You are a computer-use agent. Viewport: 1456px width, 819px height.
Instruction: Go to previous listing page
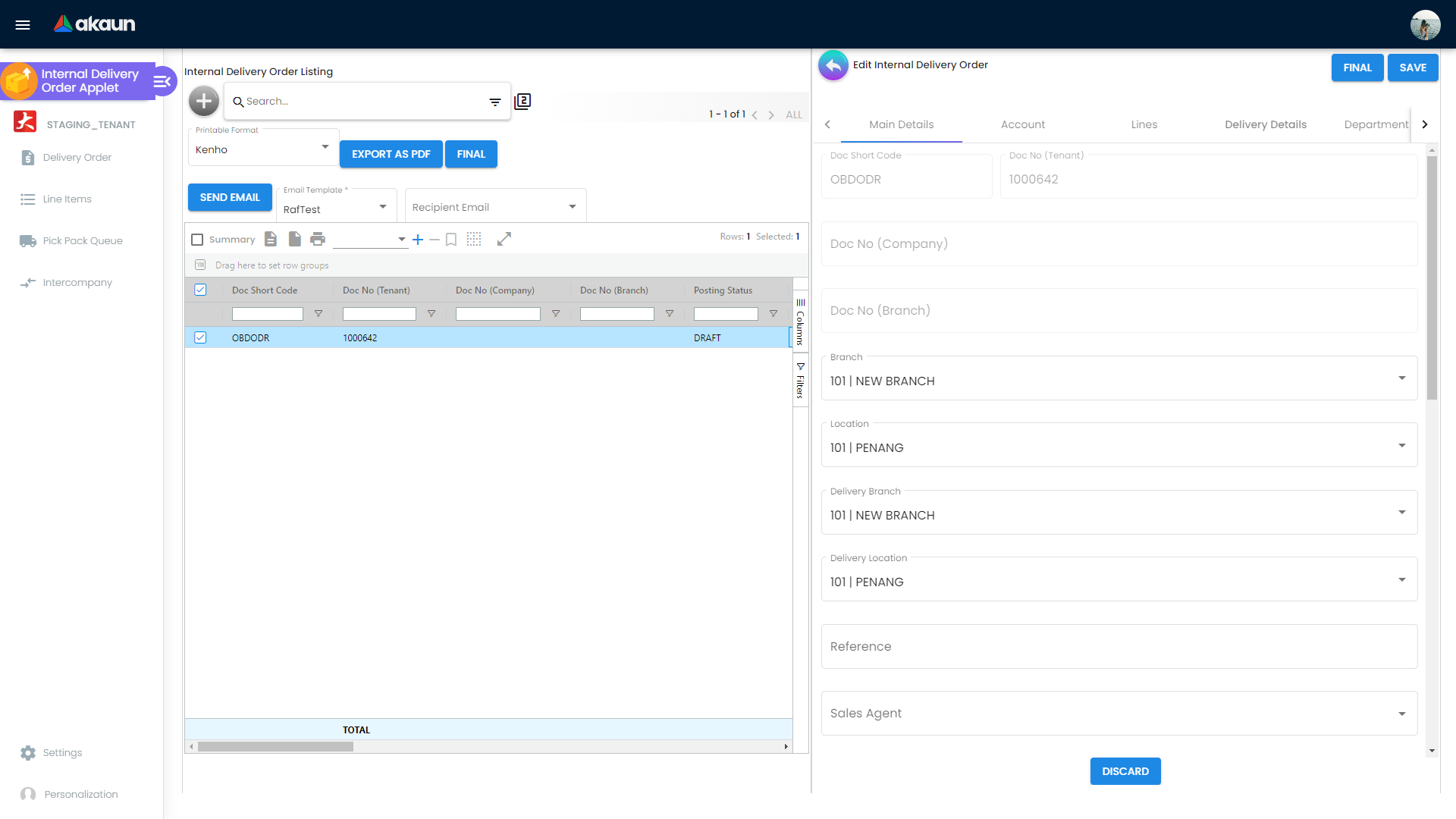(x=755, y=115)
